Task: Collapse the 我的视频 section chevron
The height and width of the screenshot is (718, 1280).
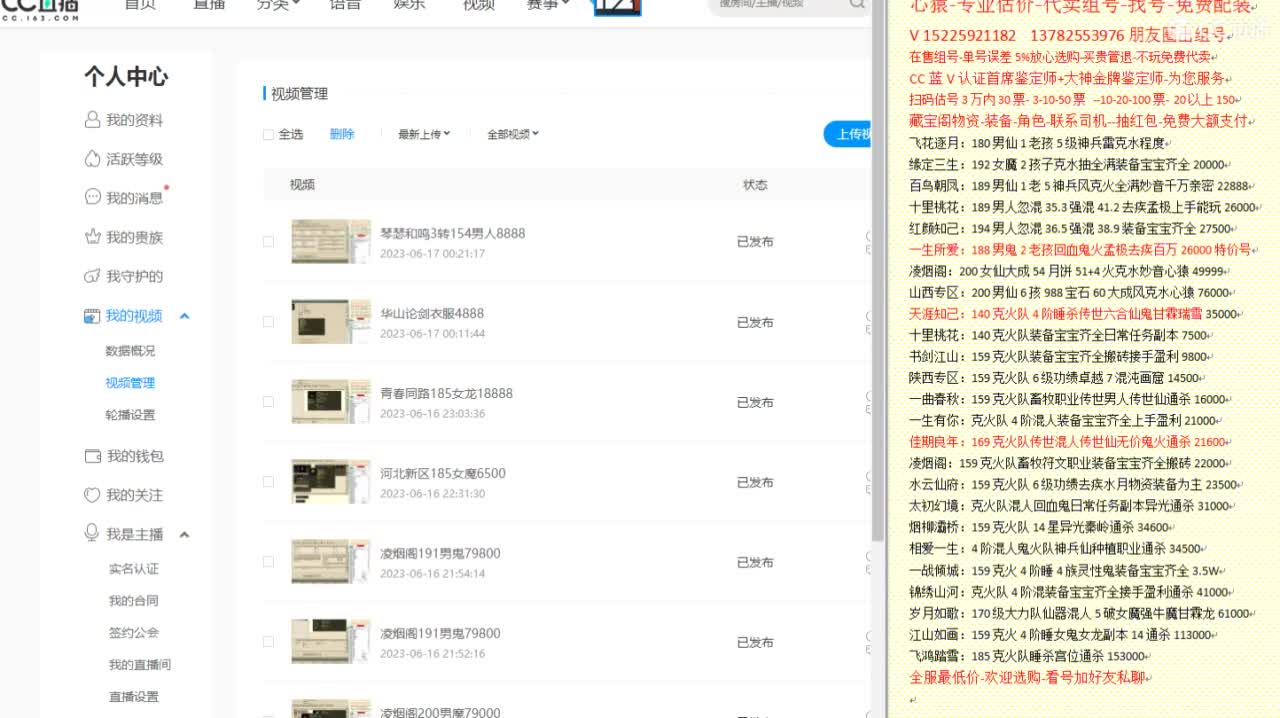Action: click(184, 315)
